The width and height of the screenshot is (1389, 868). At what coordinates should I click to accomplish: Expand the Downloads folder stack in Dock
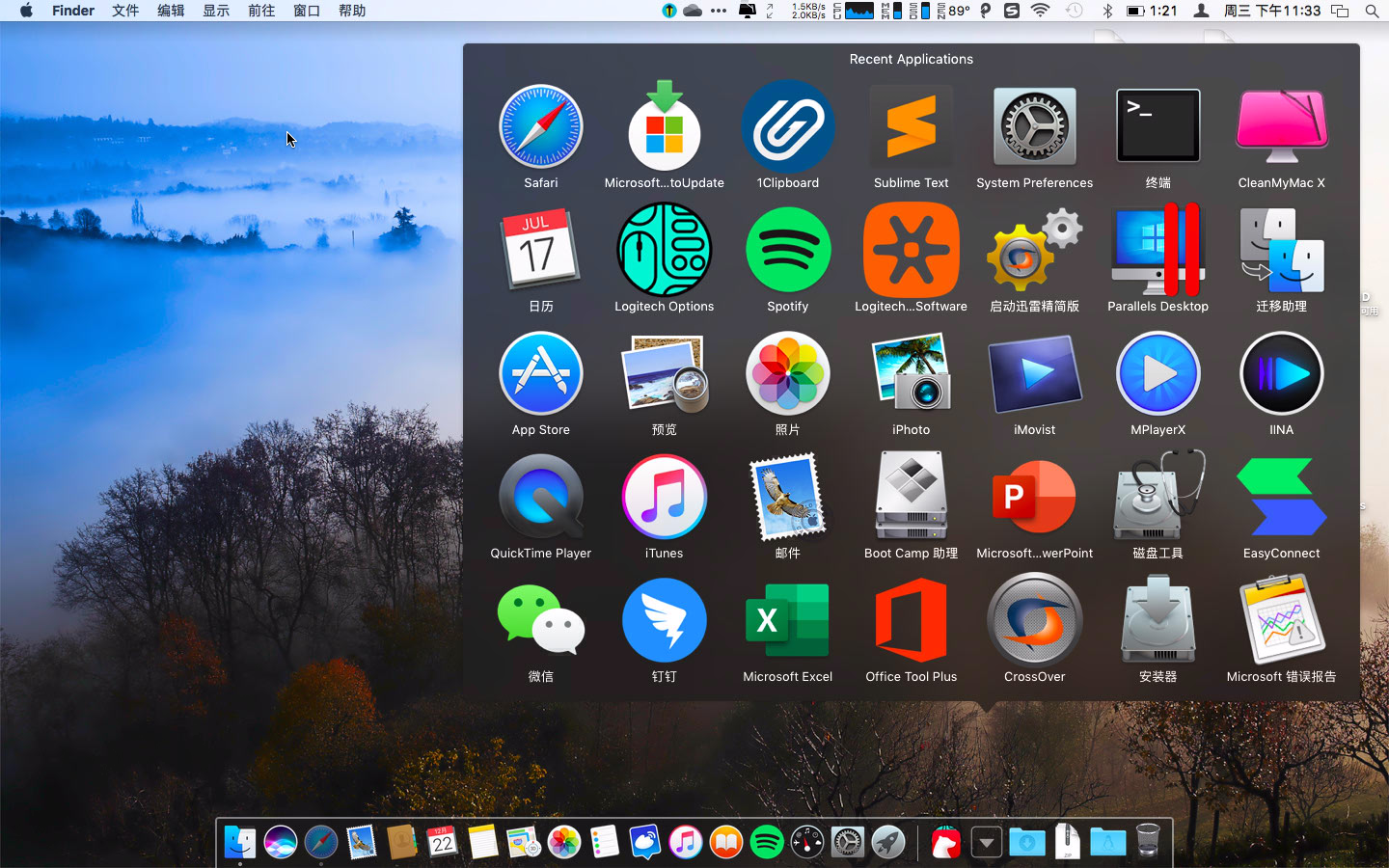1026,843
